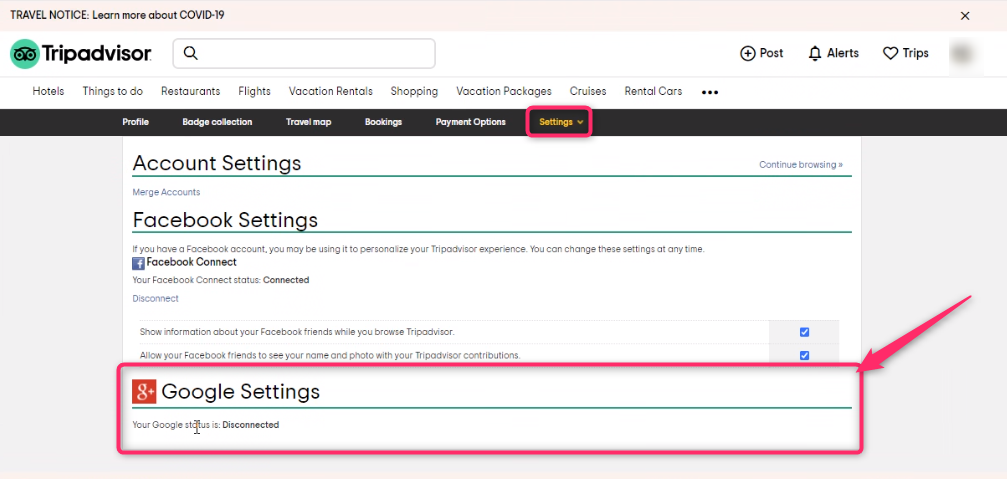Expand the Settings dropdown menu

[560, 122]
